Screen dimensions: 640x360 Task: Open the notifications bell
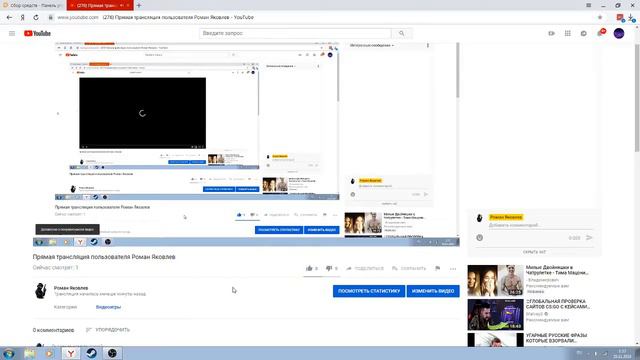pos(600,33)
